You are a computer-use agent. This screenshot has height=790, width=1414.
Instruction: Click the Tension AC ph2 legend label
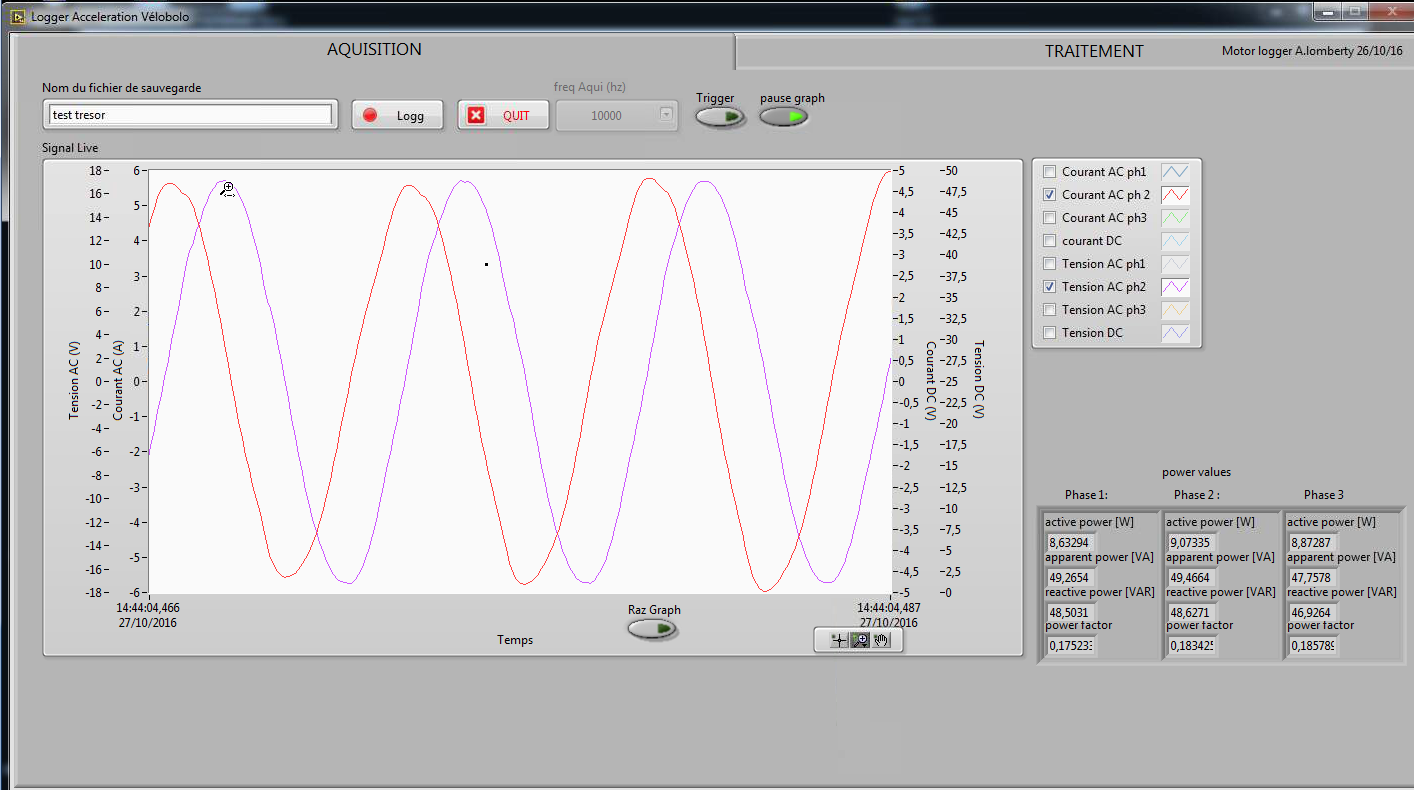tap(1104, 287)
